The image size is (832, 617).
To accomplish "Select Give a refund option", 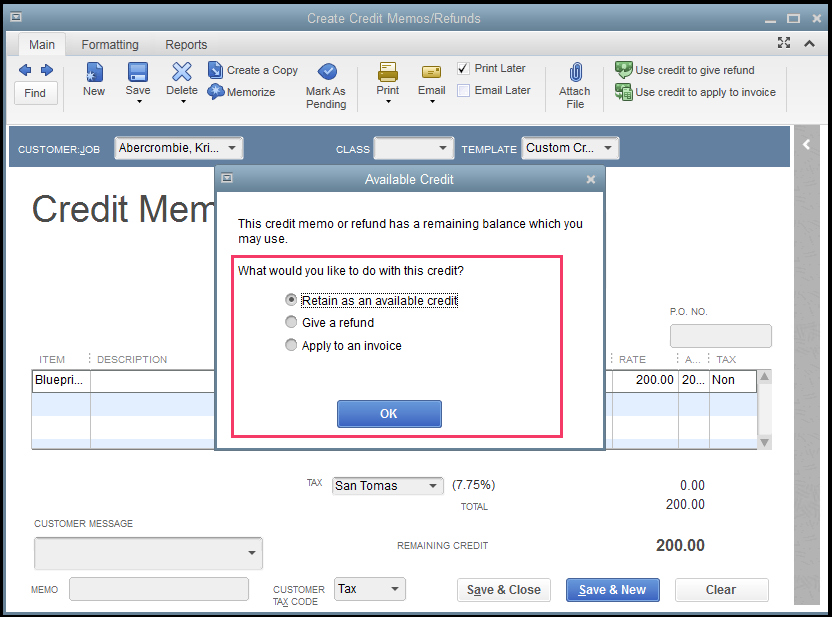I will click(x=291, y=322).
